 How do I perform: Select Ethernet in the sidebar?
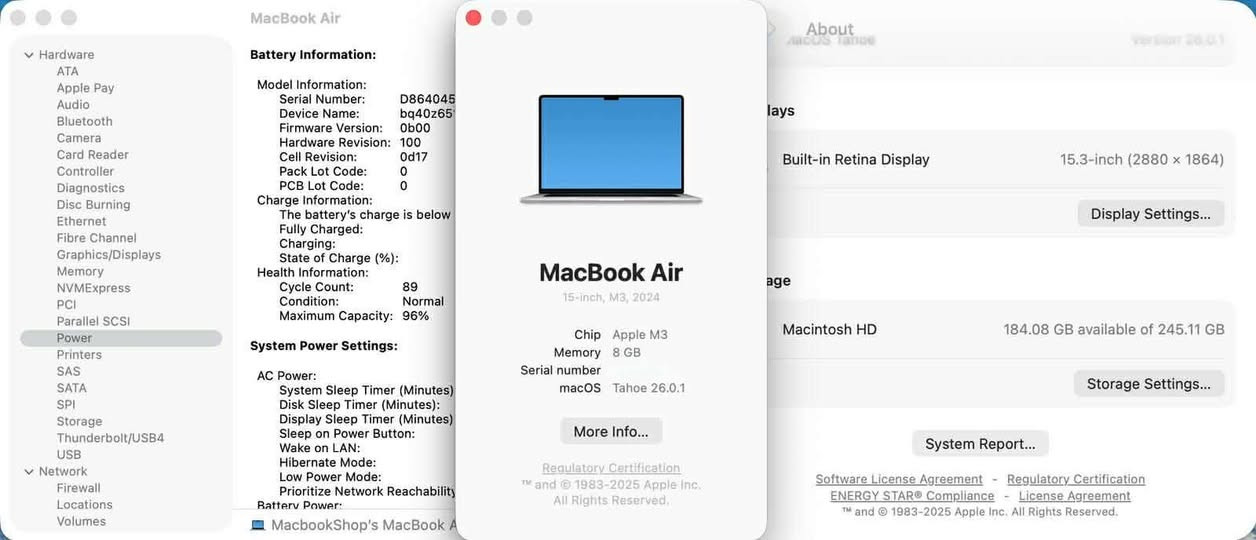(x=81, y=221)
